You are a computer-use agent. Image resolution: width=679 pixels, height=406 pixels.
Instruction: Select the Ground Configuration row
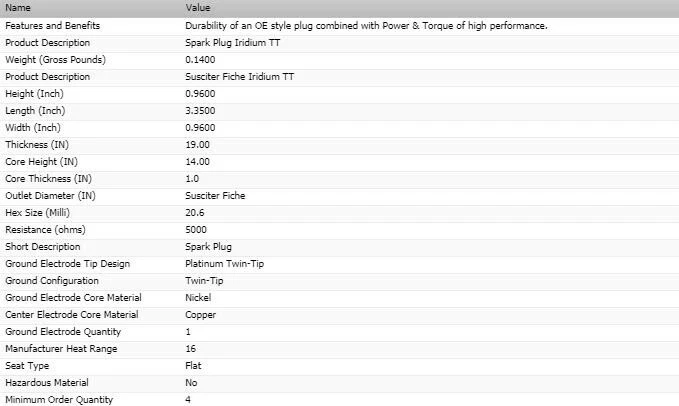coord(340,281)
